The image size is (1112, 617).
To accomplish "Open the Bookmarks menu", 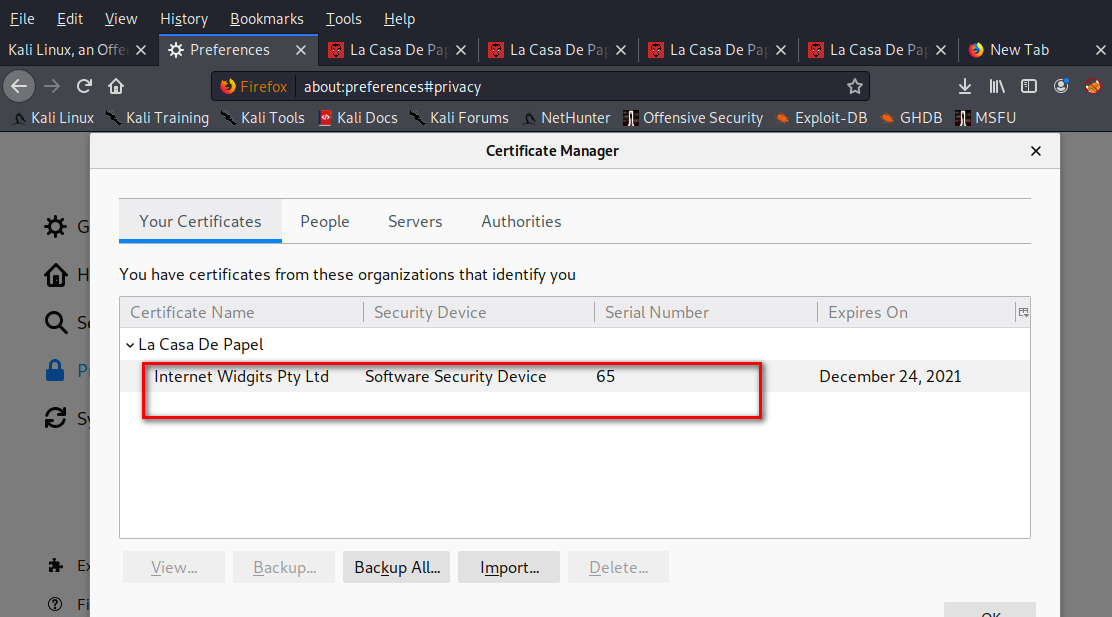I will 267,19.
